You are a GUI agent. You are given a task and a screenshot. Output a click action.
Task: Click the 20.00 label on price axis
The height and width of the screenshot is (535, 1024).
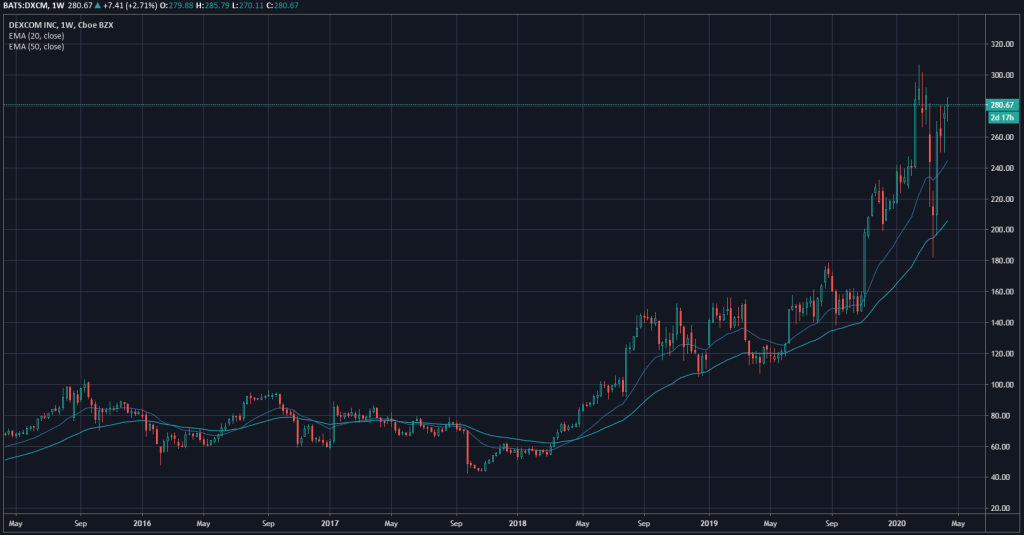click(x=1001, y=509)
